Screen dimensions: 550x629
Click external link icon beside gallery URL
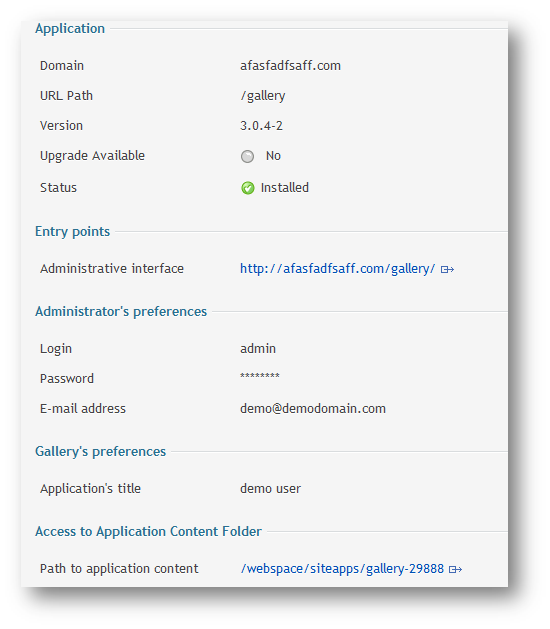point(447,269)
